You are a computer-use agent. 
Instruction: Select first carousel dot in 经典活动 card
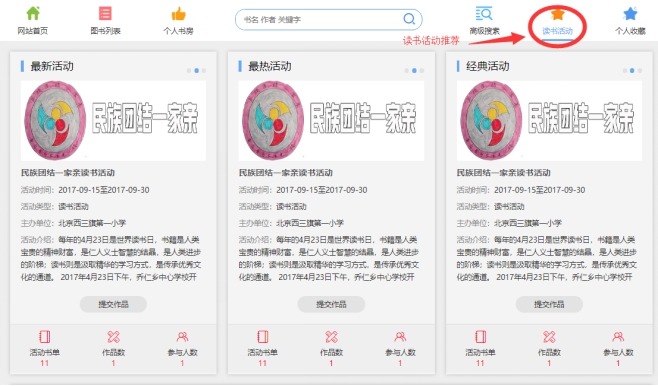(x=625, y=70)
